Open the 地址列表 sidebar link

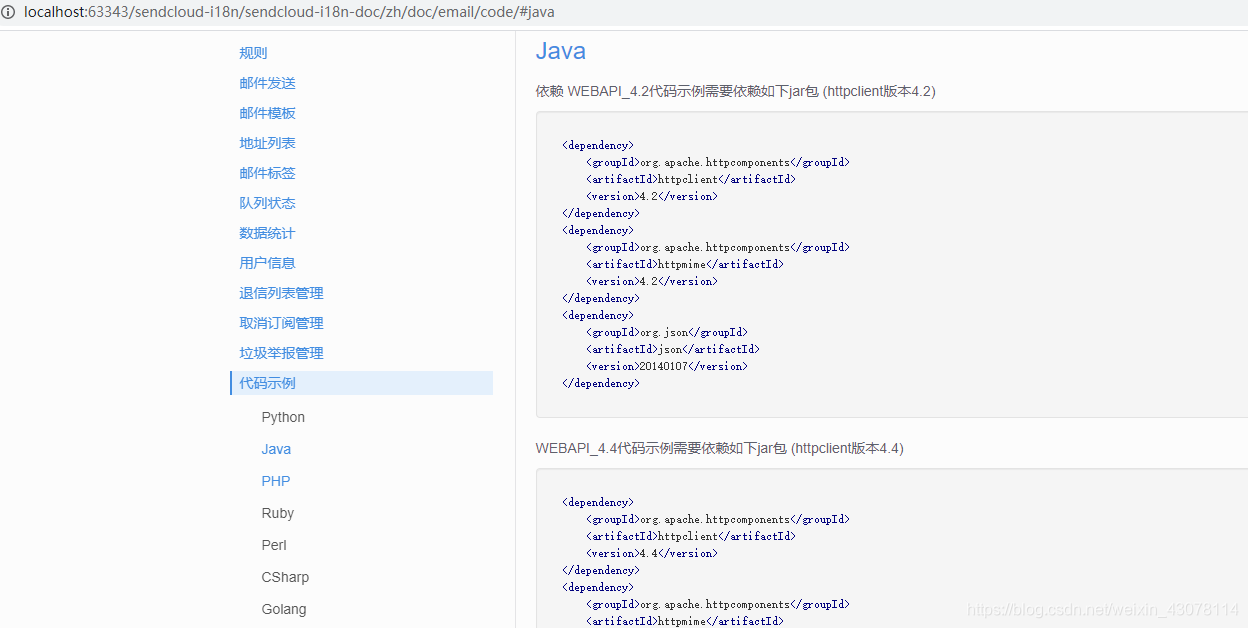coord(267,143)
